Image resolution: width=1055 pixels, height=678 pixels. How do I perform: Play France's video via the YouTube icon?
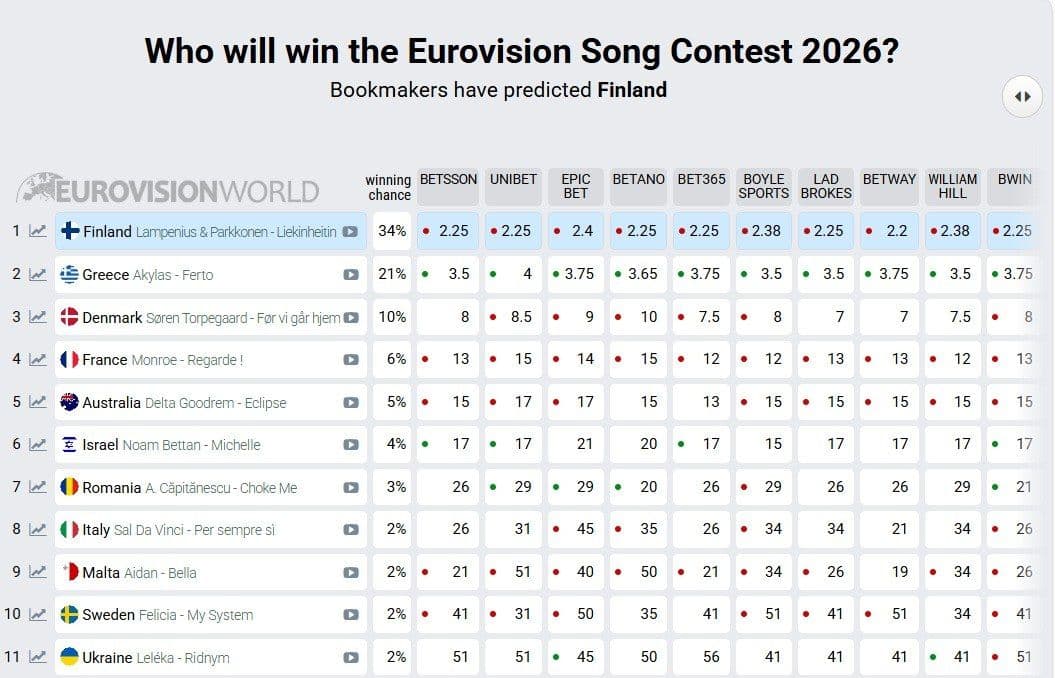351,360
